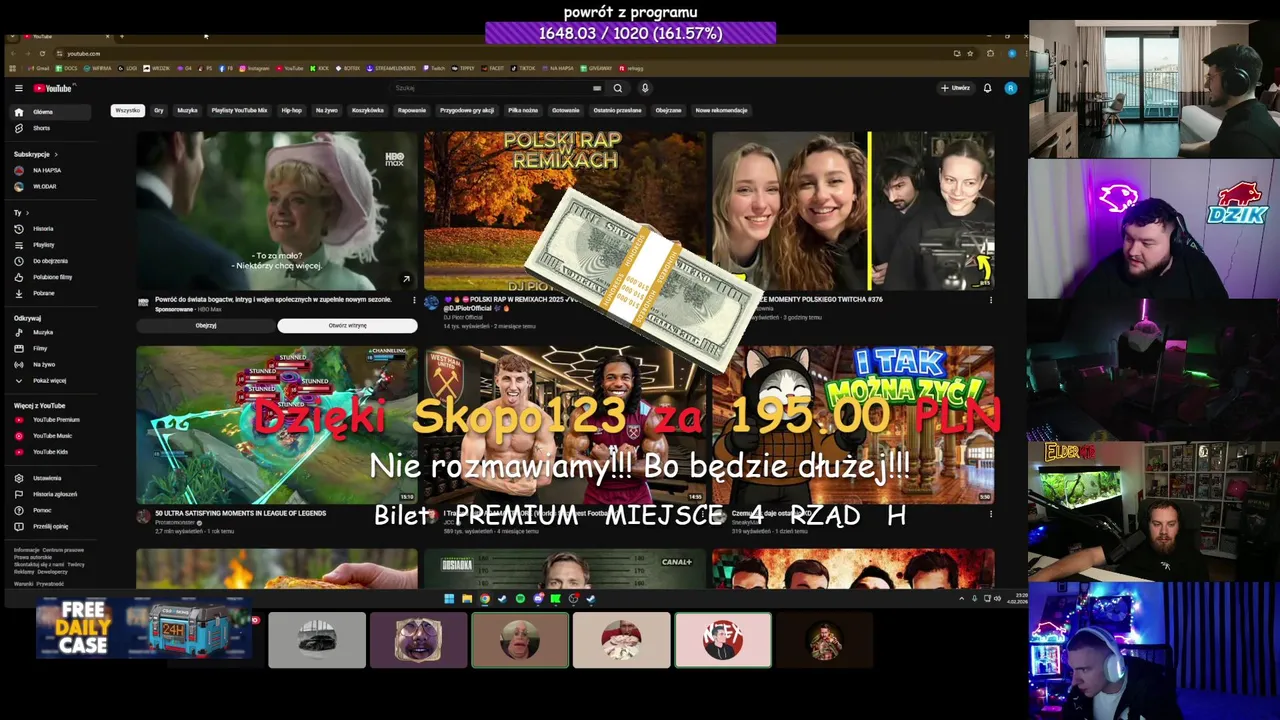Click the FREE DAILY CASE banner
The height and width of the screenshot is (720, 1280).
(x=145, y=629)
